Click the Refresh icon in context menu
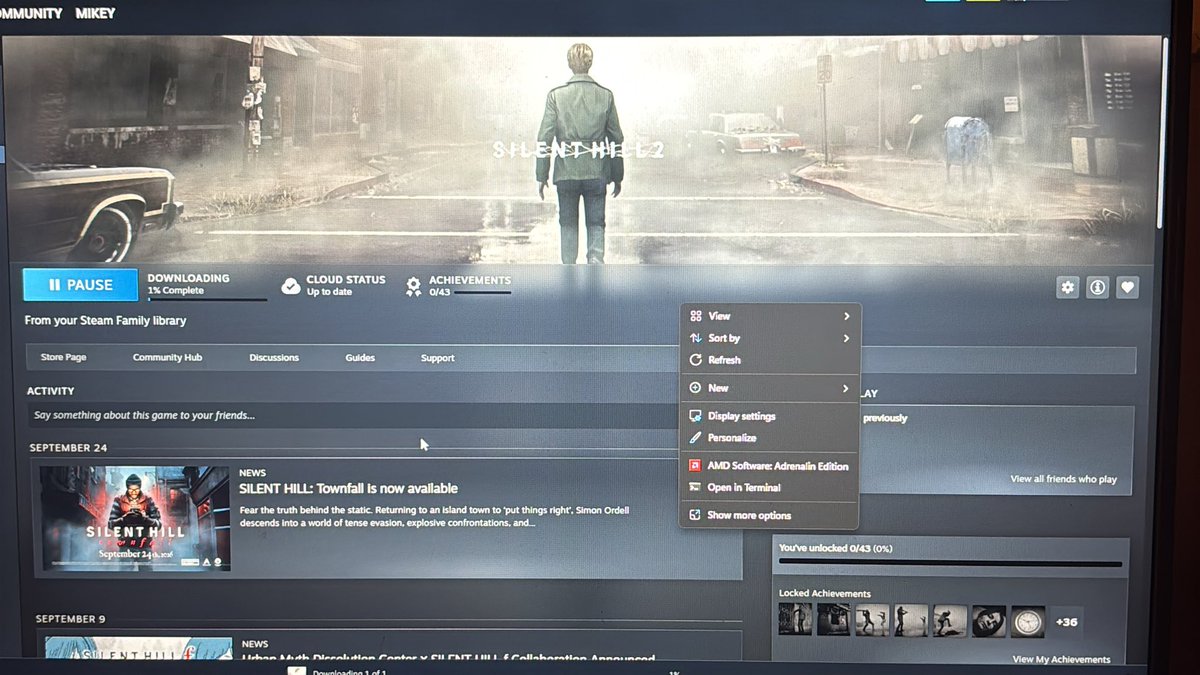Image resolution: width=1200 pixels, height=675 pixels. (x=696, y=360)
